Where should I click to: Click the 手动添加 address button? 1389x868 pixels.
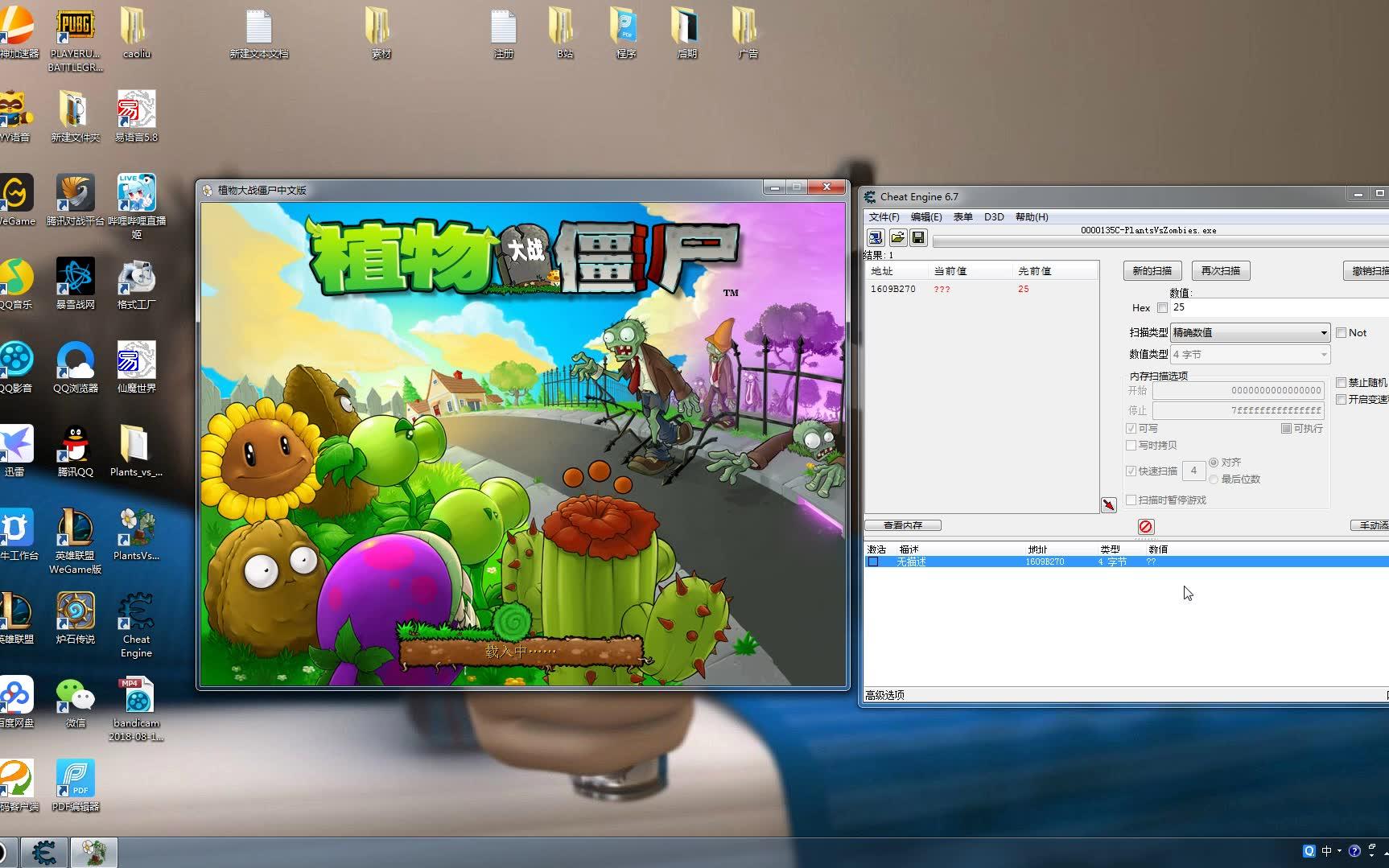1370,525
